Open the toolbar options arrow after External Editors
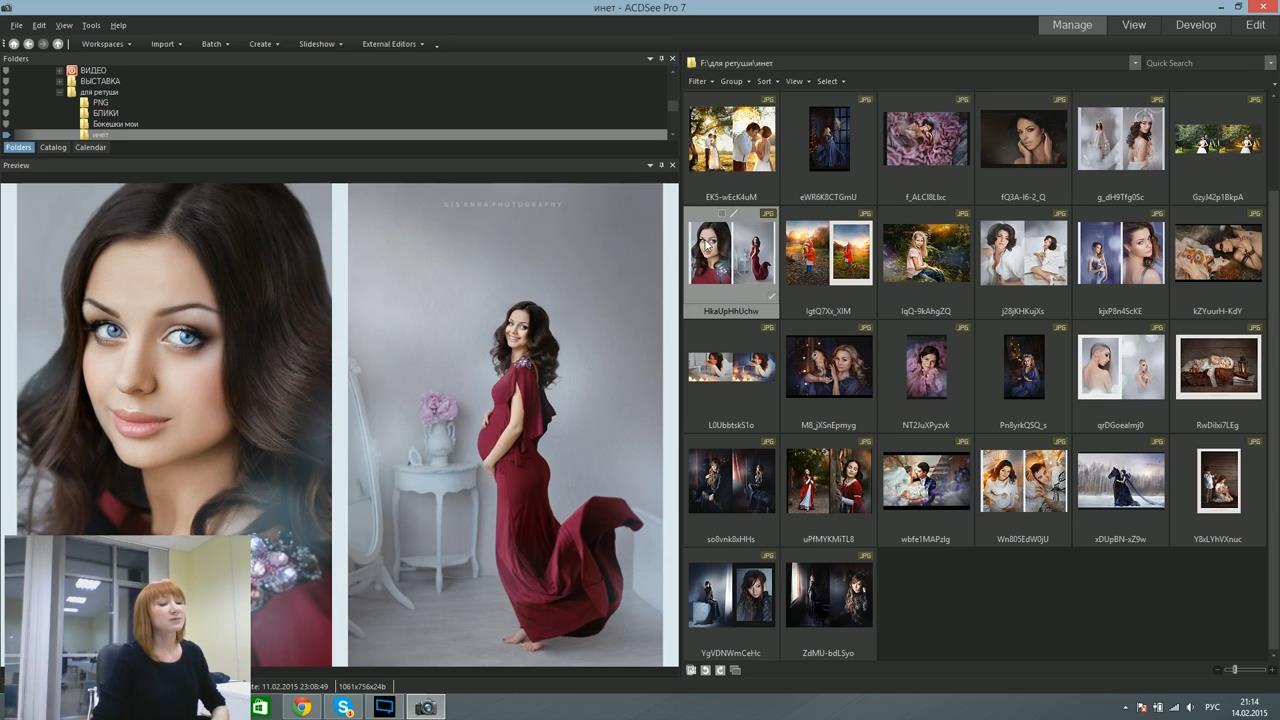 (437, 45)
